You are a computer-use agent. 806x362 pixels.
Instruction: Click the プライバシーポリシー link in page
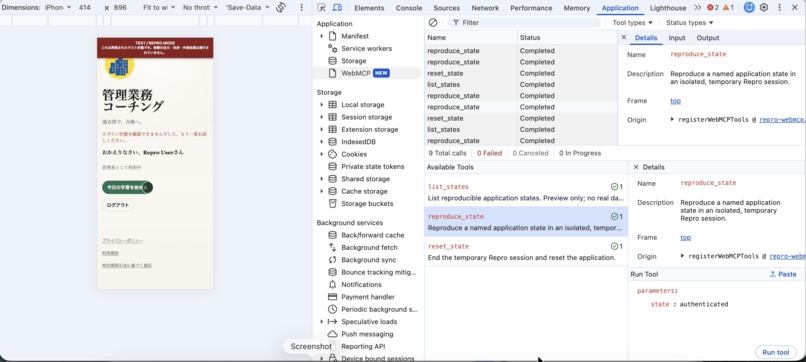(122, 241)
